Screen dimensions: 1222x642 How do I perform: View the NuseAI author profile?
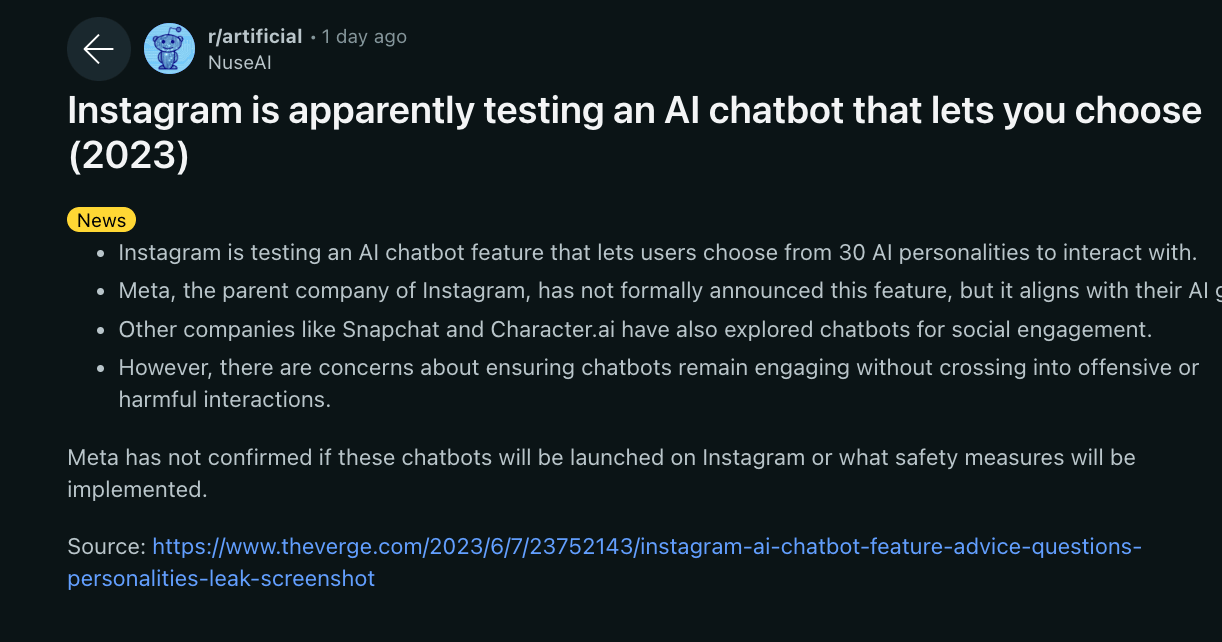coord(240,62)
